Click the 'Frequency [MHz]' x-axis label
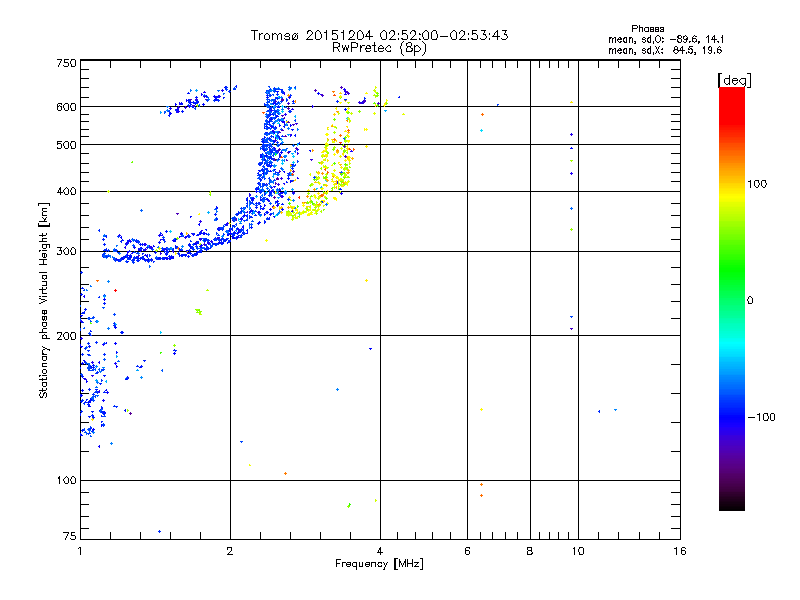 tap(379, 564)
